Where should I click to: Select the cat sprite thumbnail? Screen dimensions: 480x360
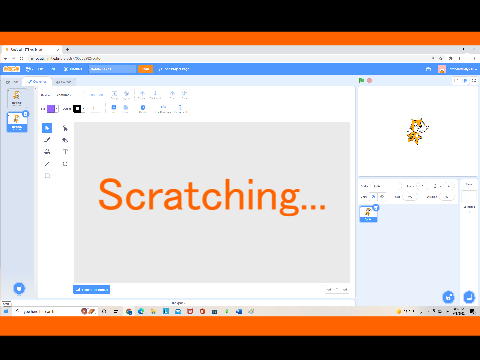(x=368, y=214)
